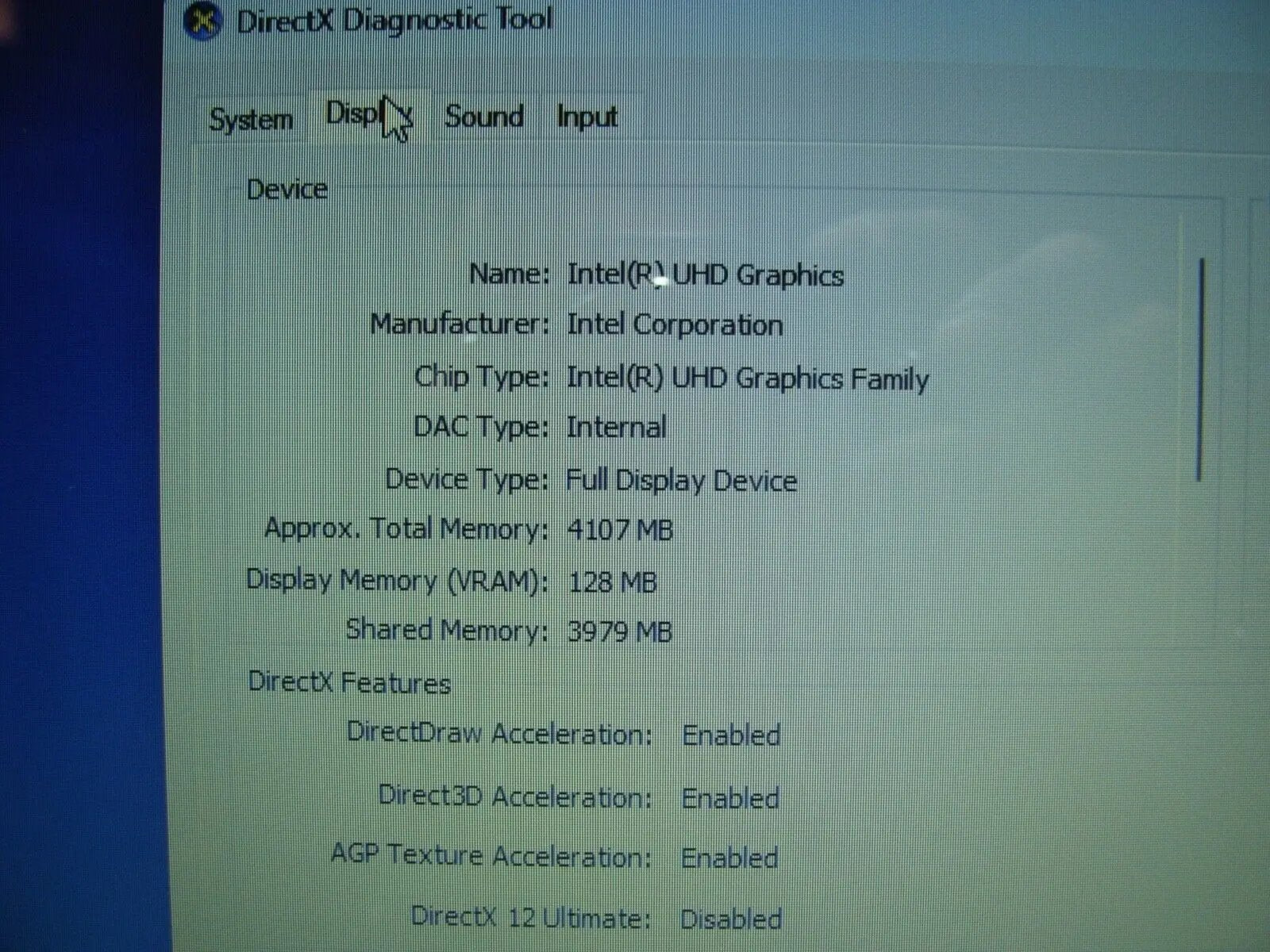The height and width of the screenshot is (952, 1270).
Task: Select the DAC Type value Internal
Action: tap(616, 428)
